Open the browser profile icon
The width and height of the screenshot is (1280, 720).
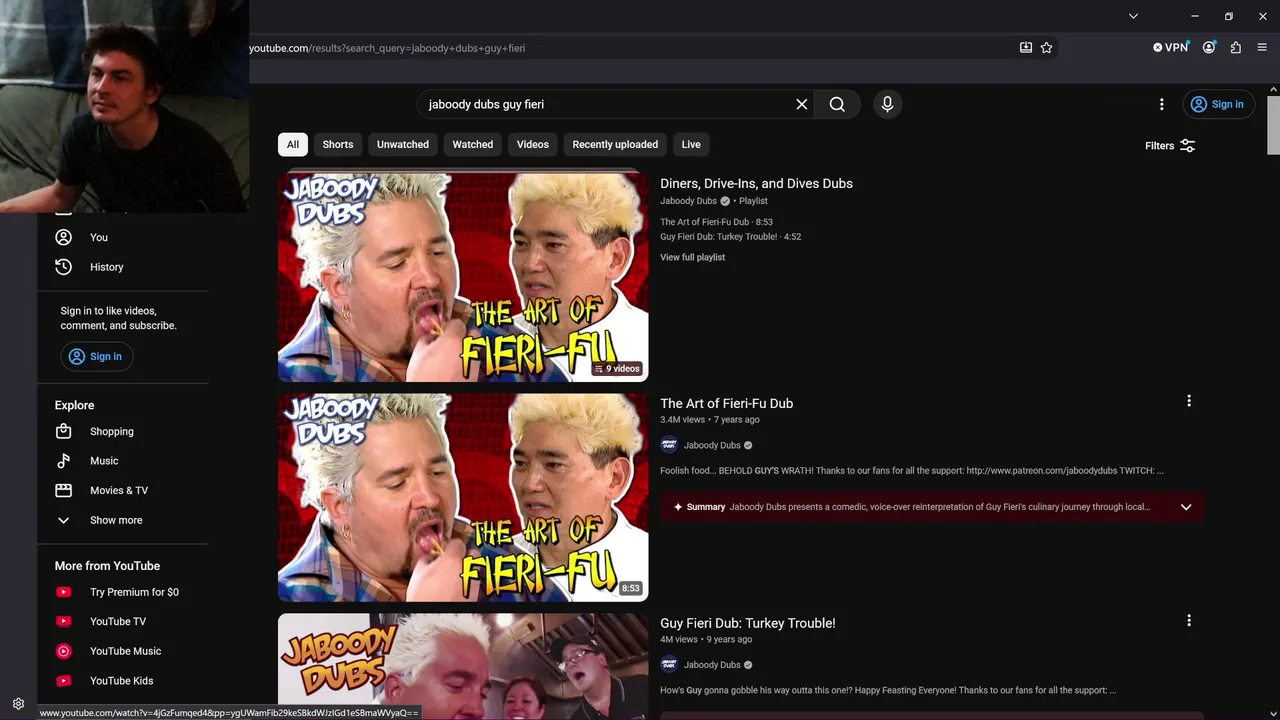(1209, 47)
